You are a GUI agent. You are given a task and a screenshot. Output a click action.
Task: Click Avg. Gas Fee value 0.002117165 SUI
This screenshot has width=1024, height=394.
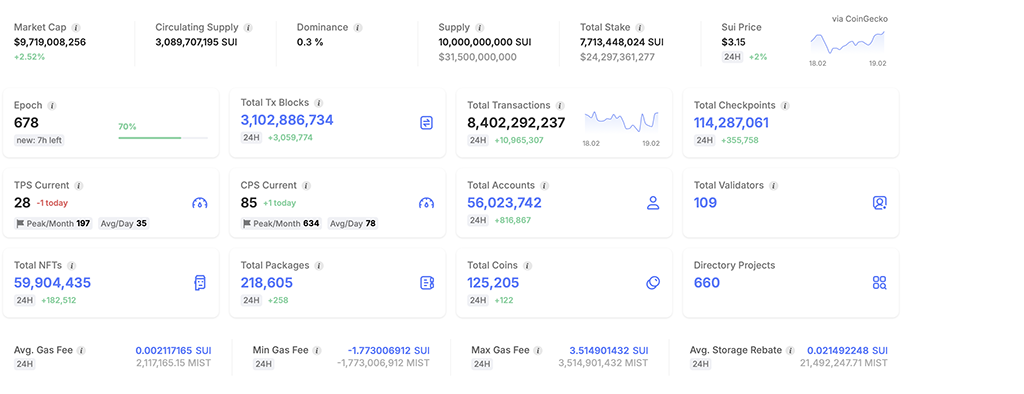pos(173,350)
